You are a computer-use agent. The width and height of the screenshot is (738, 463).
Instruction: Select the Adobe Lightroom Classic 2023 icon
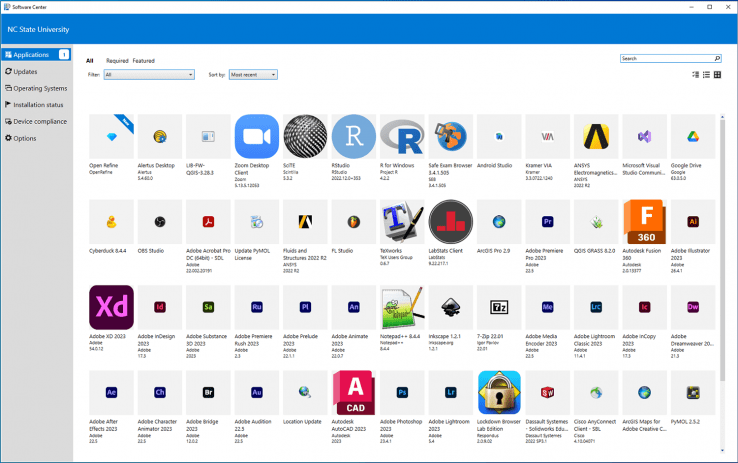(596, 307)
